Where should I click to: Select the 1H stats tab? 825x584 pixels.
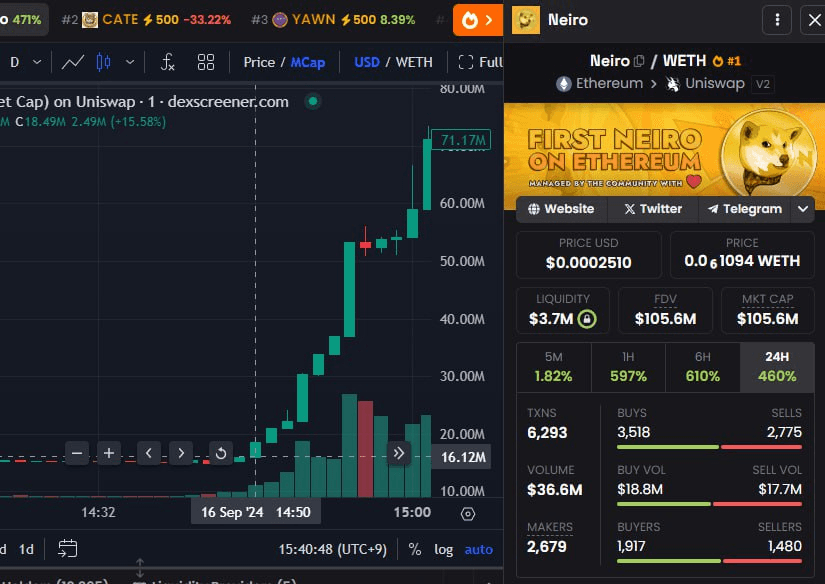[628, 367]
